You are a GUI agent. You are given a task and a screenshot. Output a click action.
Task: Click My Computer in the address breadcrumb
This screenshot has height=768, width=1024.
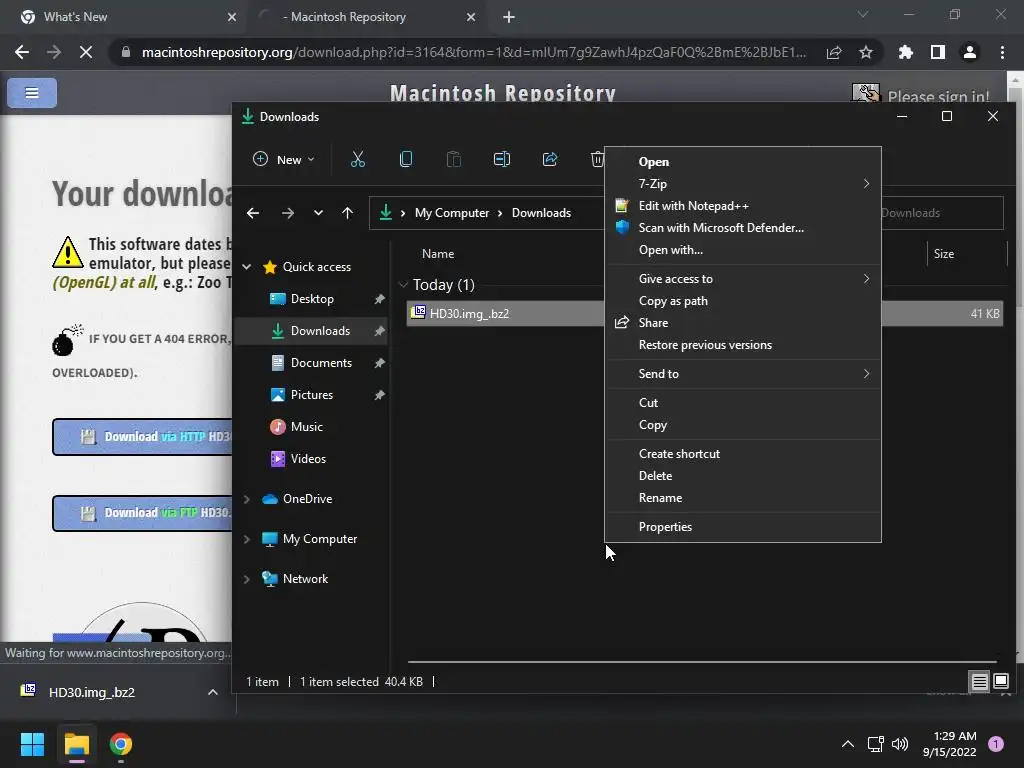451,213
